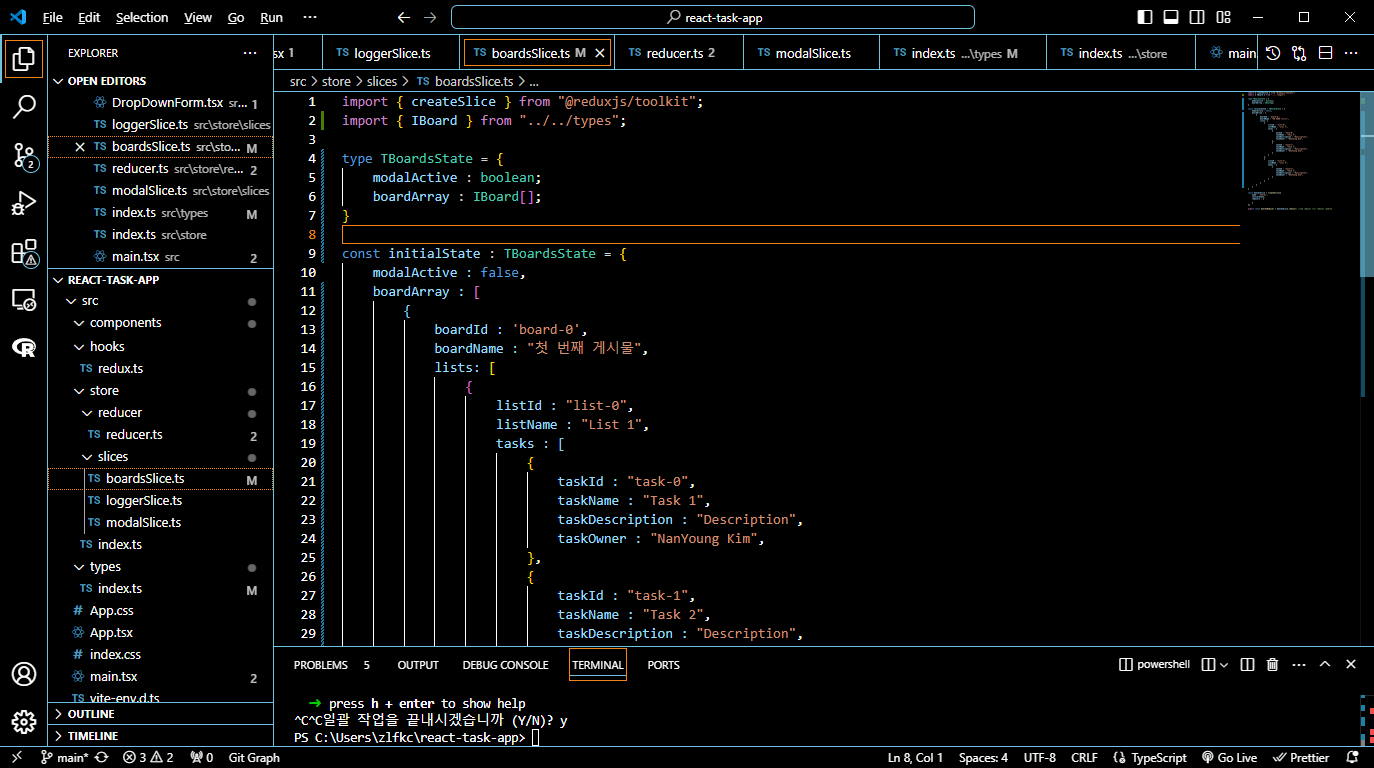This screenshot has height=768, width=1374.
Task: Open Git Graph from status bar
Action: tap(254, 758)
